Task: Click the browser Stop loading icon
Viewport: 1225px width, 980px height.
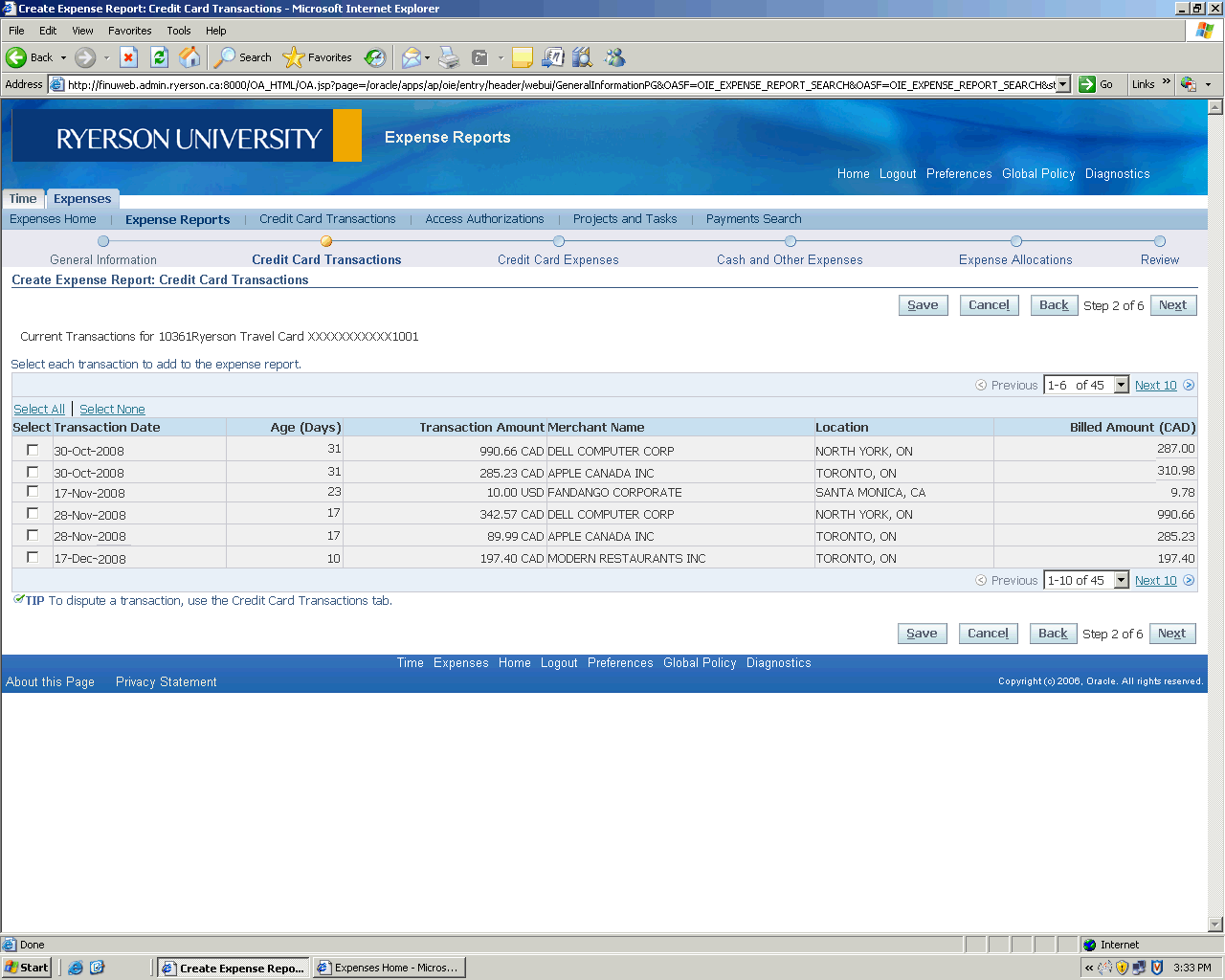Action: [x=128, y=57]
